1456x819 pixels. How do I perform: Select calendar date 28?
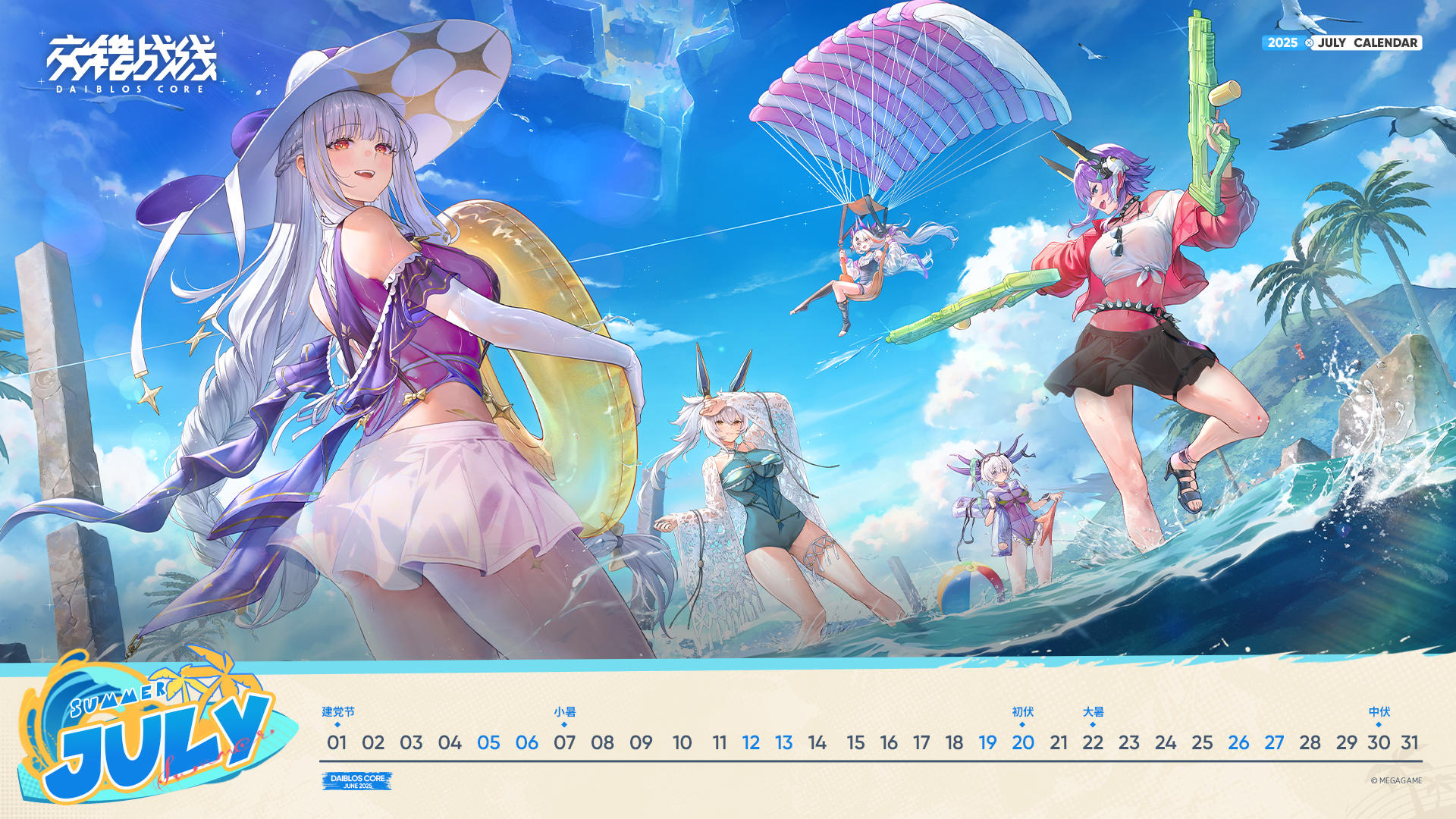coord(1310,742)
